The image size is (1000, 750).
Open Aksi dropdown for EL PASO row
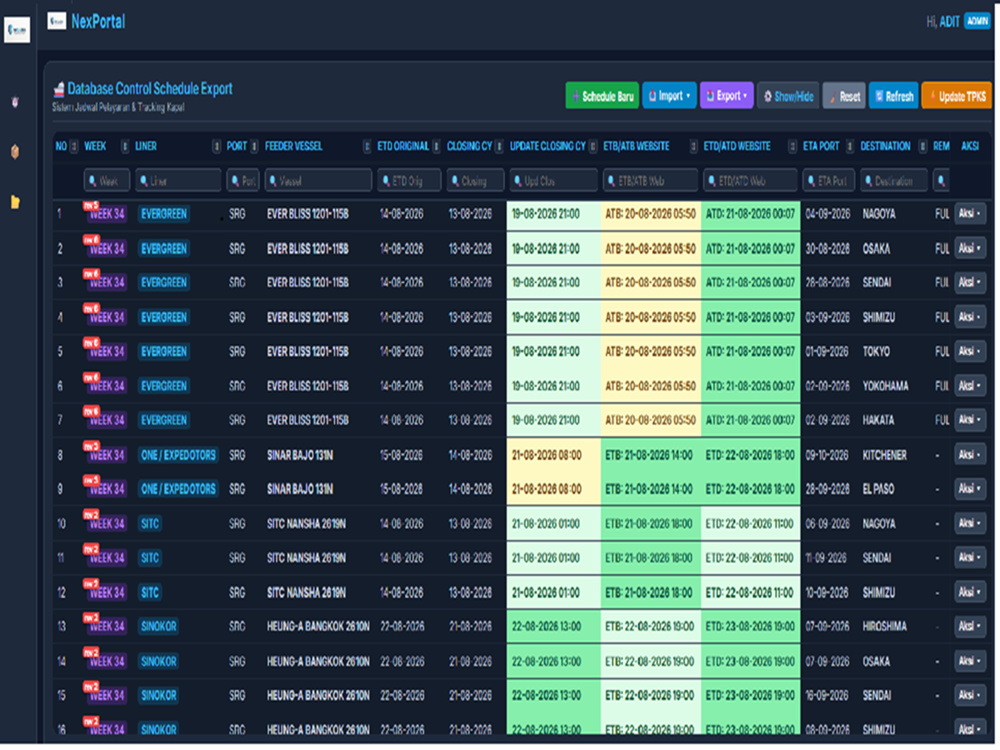(970, 489)
